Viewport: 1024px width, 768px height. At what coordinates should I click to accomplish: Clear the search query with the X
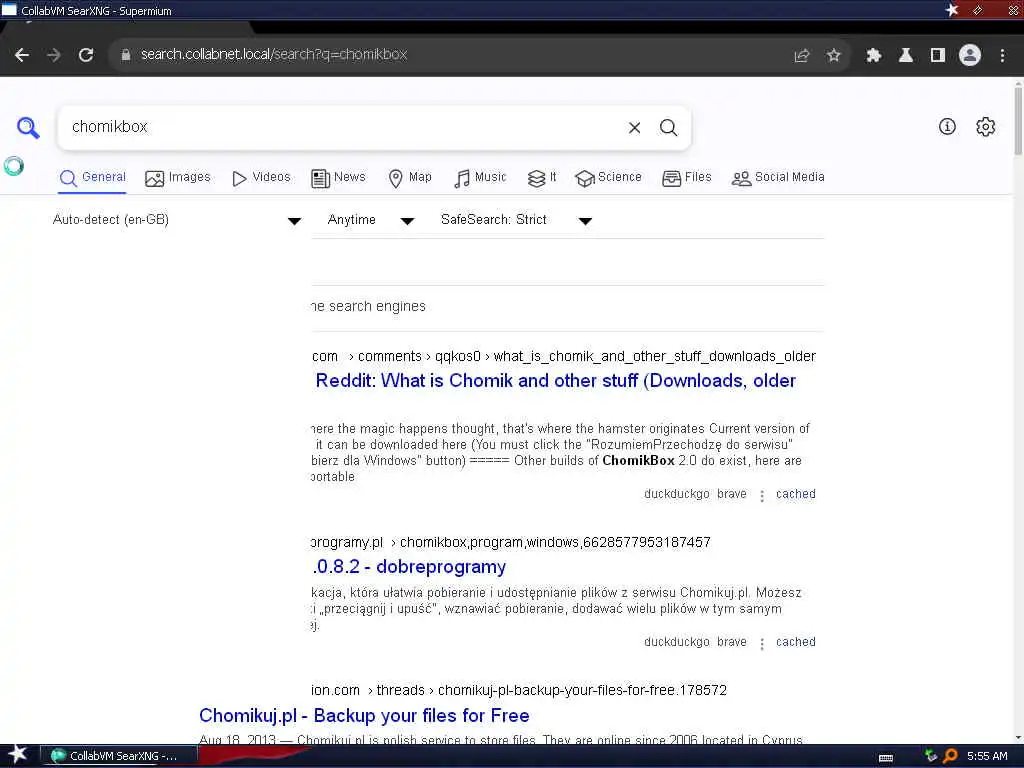click(x=634, y=127)
